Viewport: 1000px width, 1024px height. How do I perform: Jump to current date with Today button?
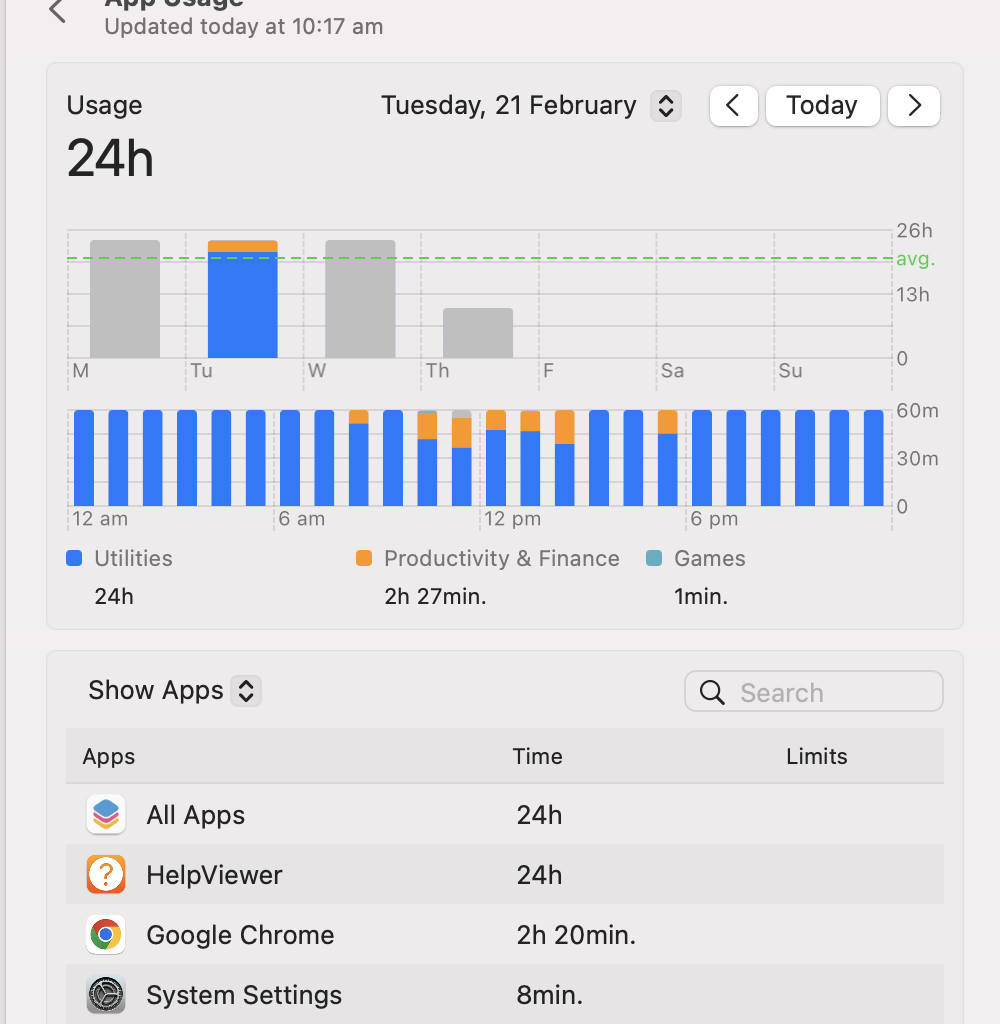pos(822,105)
